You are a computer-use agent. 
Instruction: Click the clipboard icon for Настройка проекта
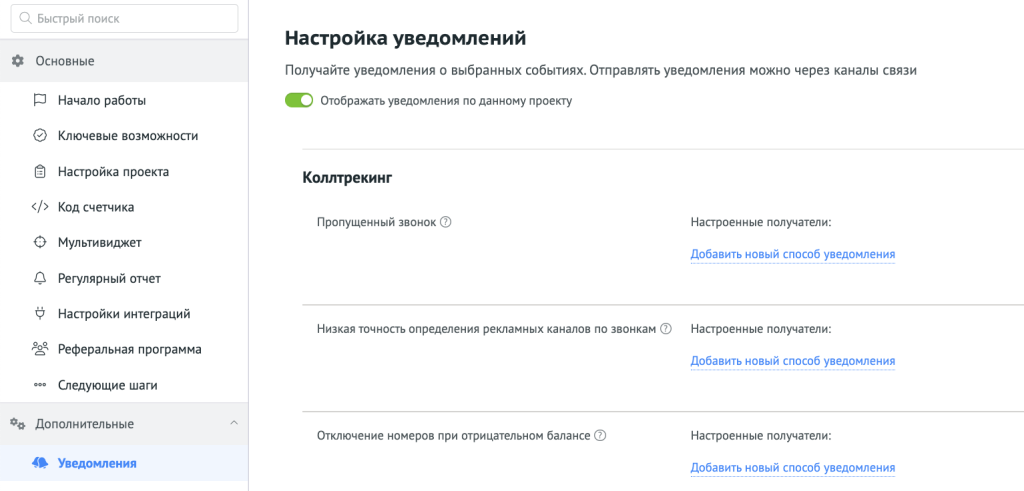[x=40, y=171]
